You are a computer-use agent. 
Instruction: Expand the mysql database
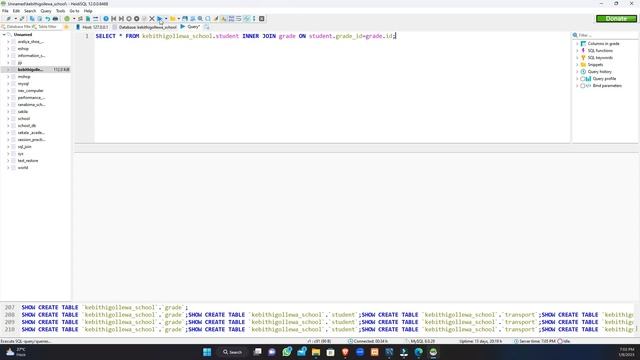pos(8,84)
